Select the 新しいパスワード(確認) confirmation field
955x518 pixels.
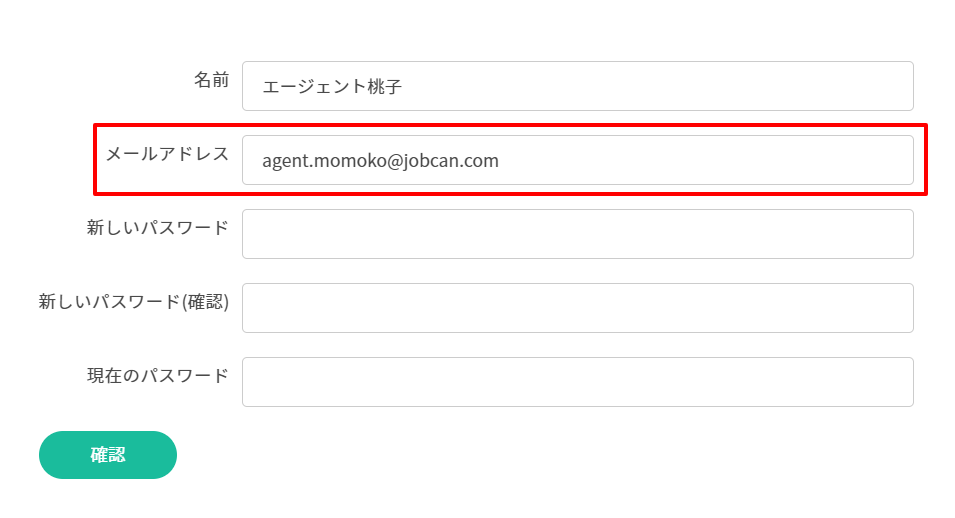click(x=577, y=308)
